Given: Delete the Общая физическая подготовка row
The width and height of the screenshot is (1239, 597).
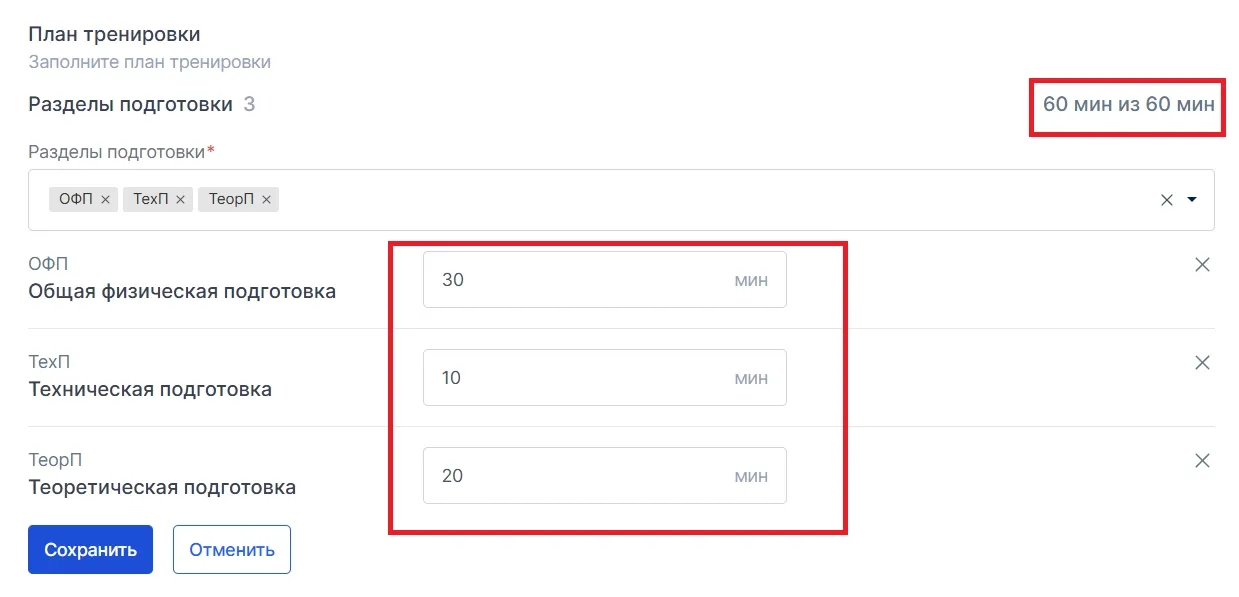Looking at the screenshot, I should pos(1203,265).
